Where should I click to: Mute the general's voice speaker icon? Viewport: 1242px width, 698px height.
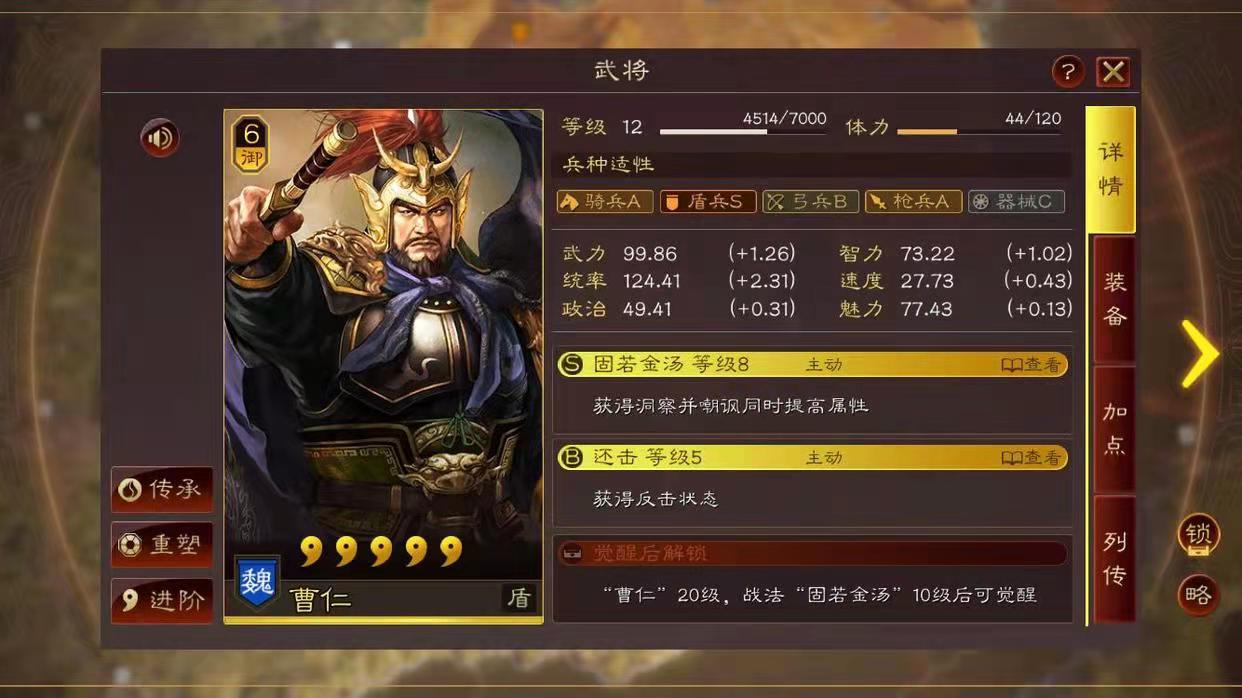click(160, 138)
